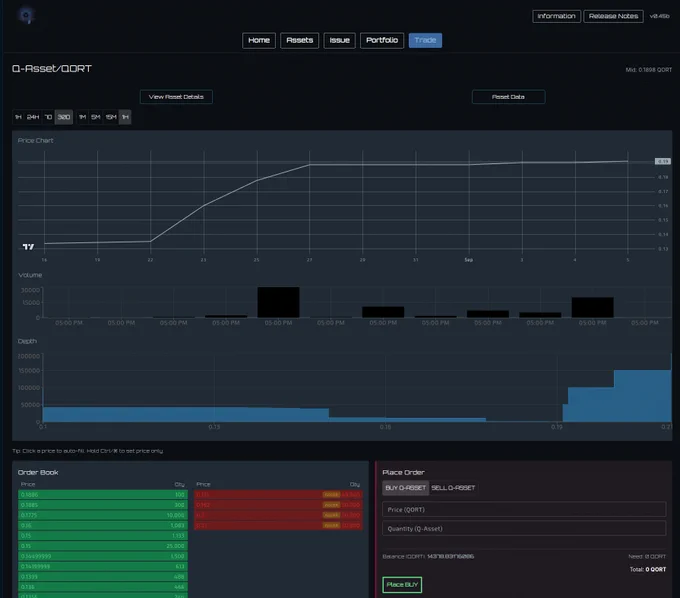Click the tallest black volume bar

coord(278,302)
